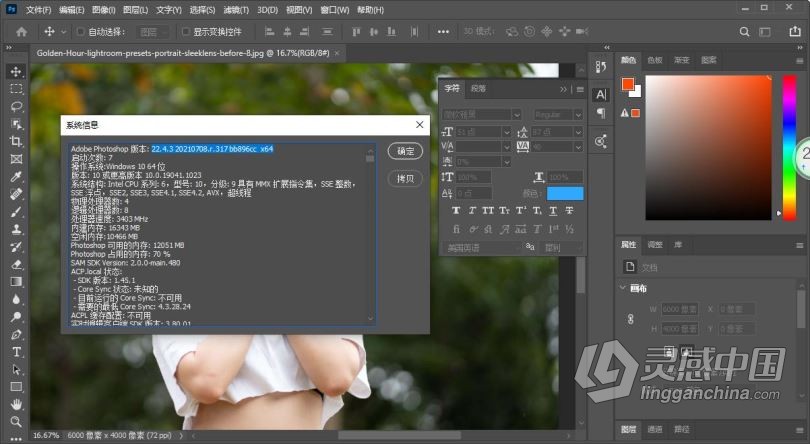
Task: Select the Brush tool
Action: click(x=16, y=212)
